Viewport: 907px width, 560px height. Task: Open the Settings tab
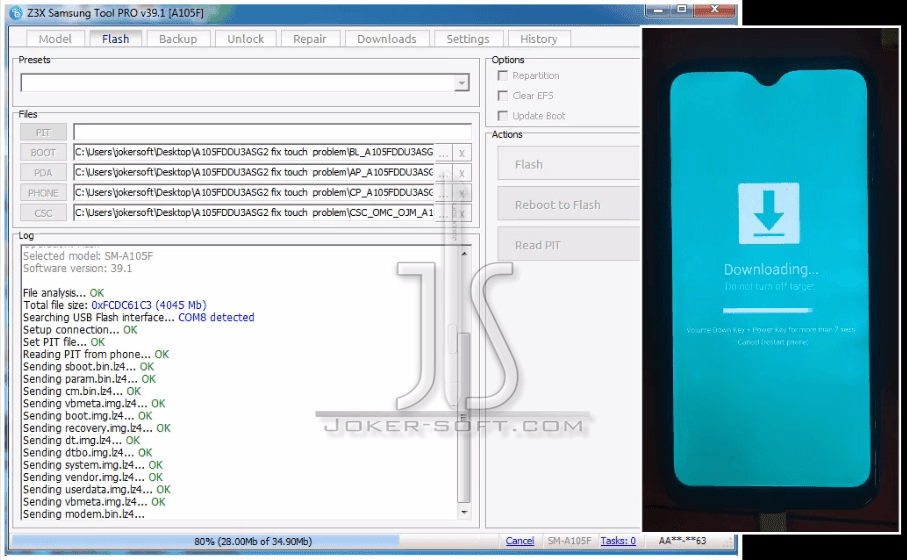pyautogui.click(x=467, y=39)
